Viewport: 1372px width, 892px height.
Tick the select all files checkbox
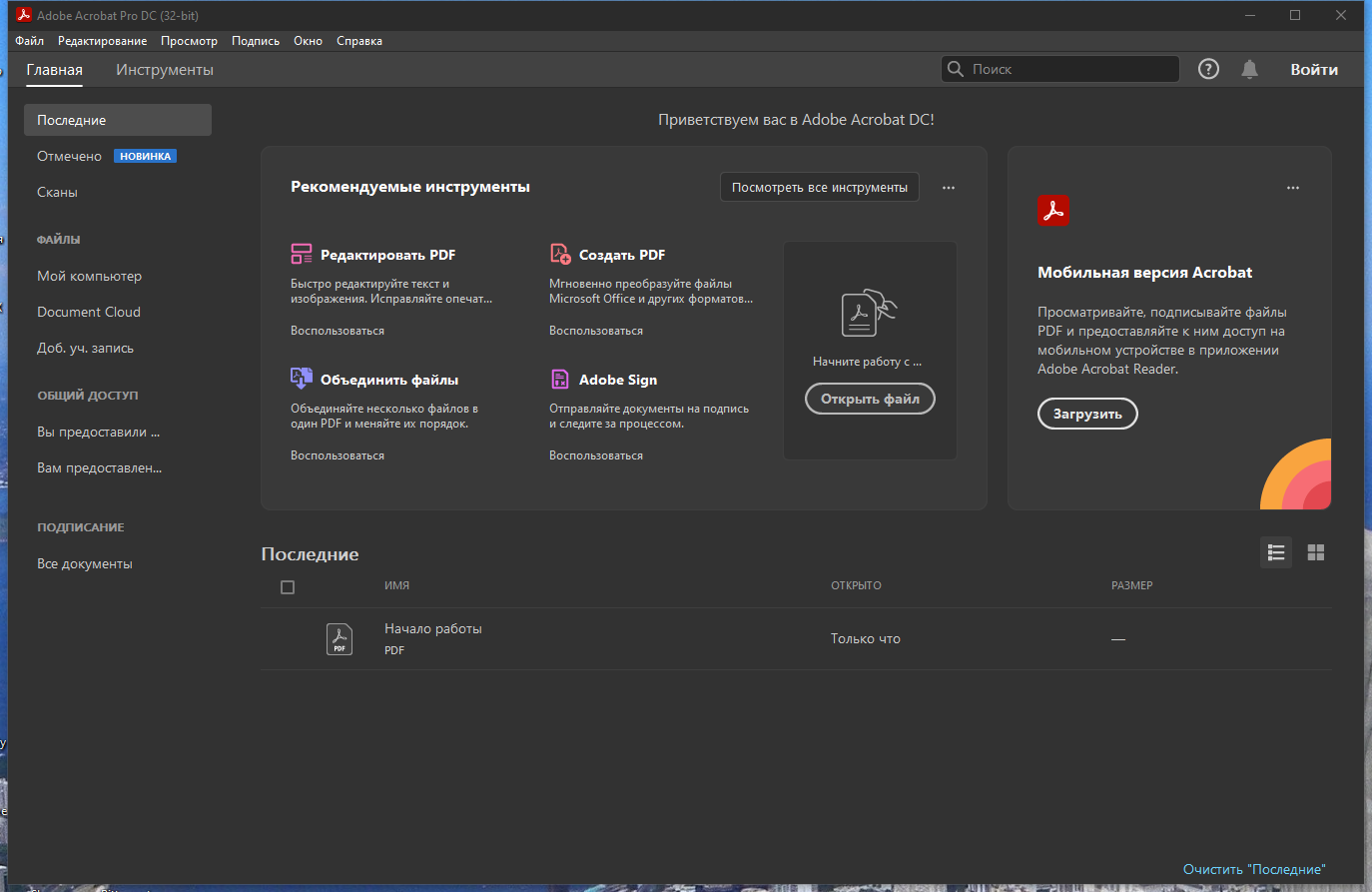coord(288,587)
